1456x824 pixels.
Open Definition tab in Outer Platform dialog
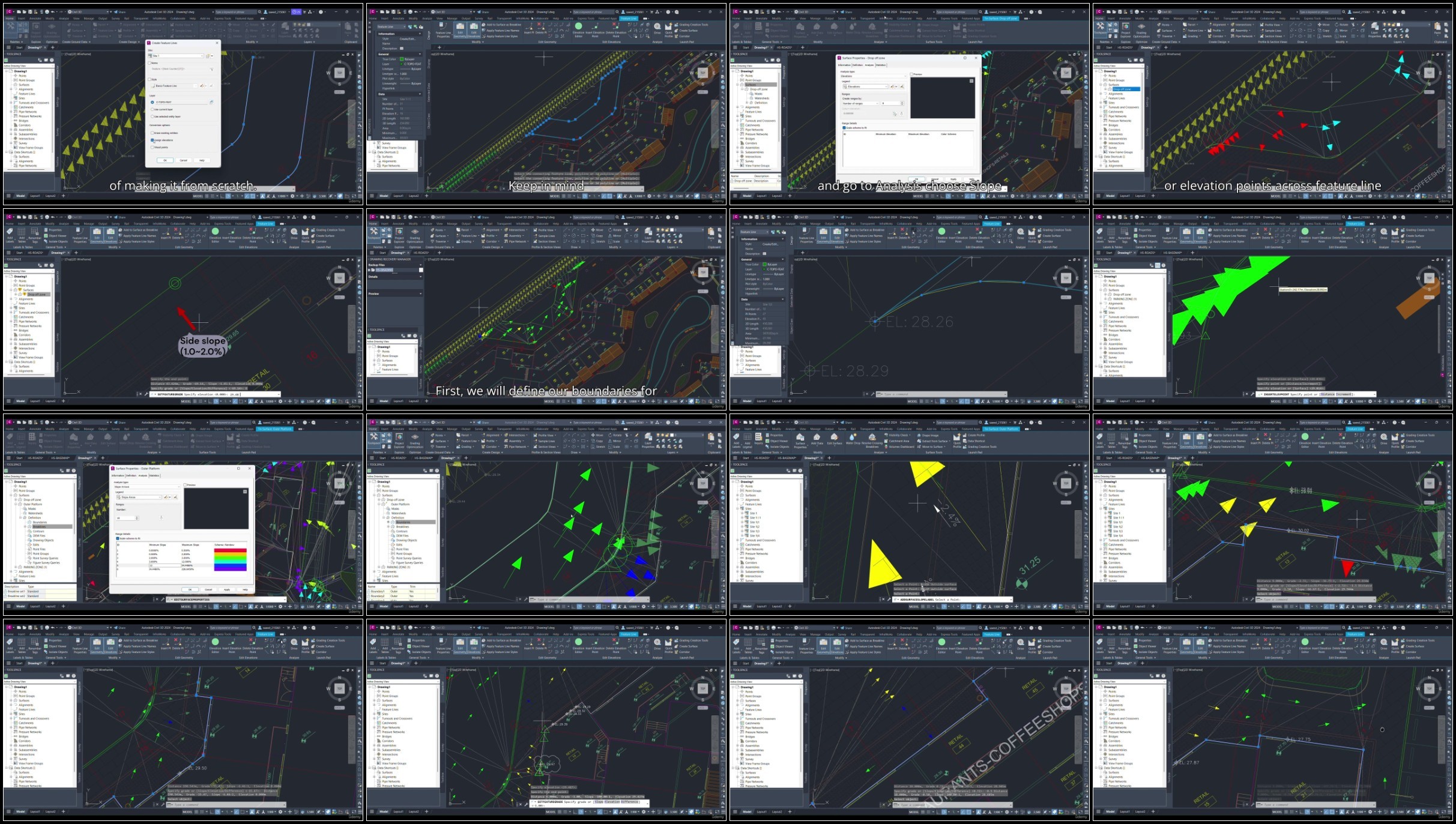[131, 475]
